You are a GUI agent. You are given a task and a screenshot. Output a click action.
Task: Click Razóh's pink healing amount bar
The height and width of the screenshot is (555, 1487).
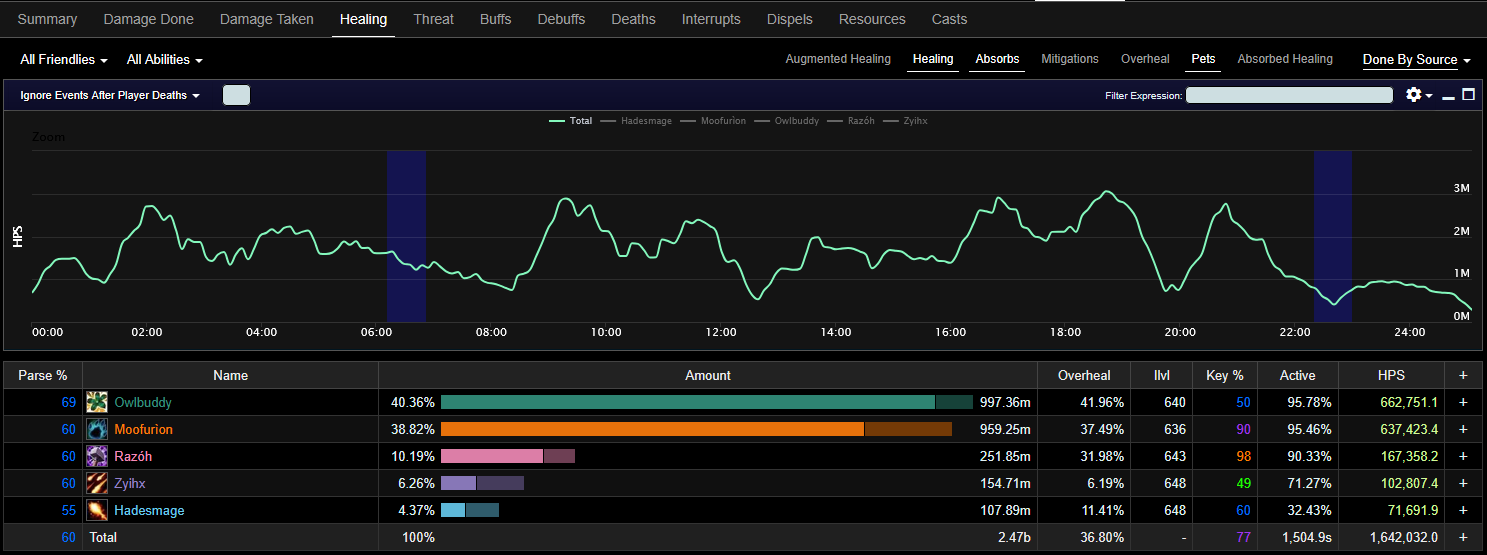[x=492, y=456]
